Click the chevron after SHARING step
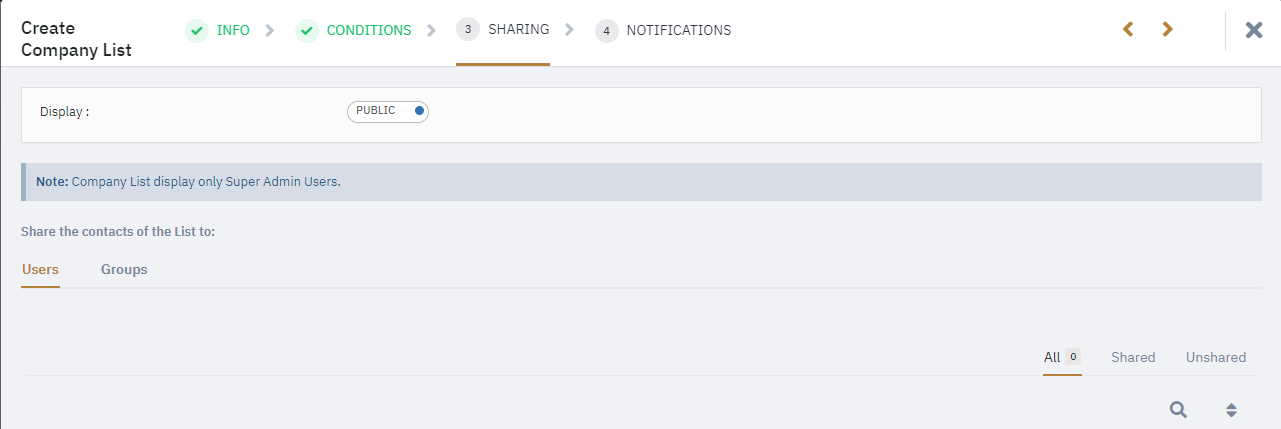The height and width of the screenshot is (429, 1281). click(x=569, y=29)
